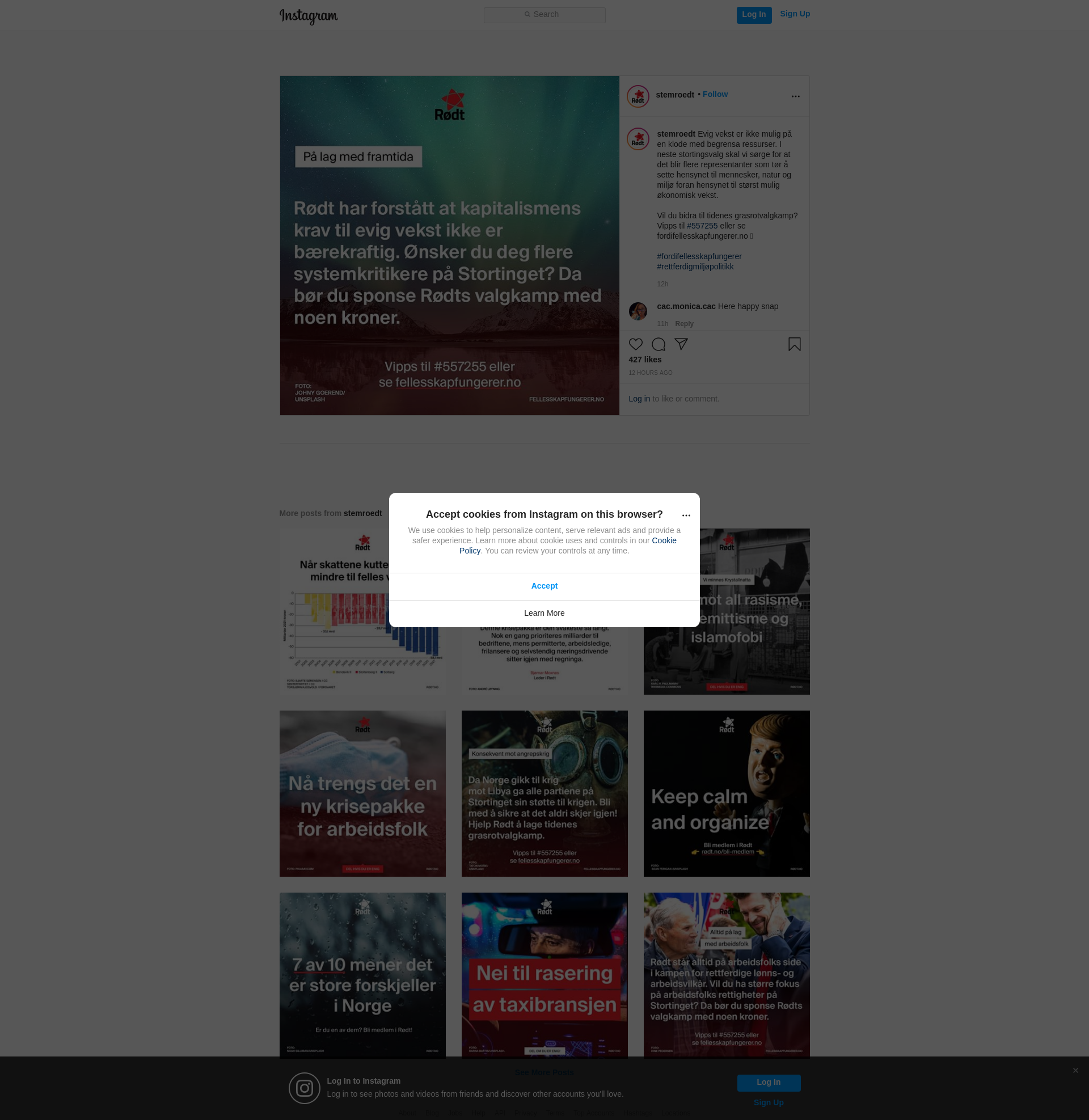The height and width of the screenshot is (1120, 1089).
Task: Click stemroedt username in caption
Action: [x=676, y=134]
